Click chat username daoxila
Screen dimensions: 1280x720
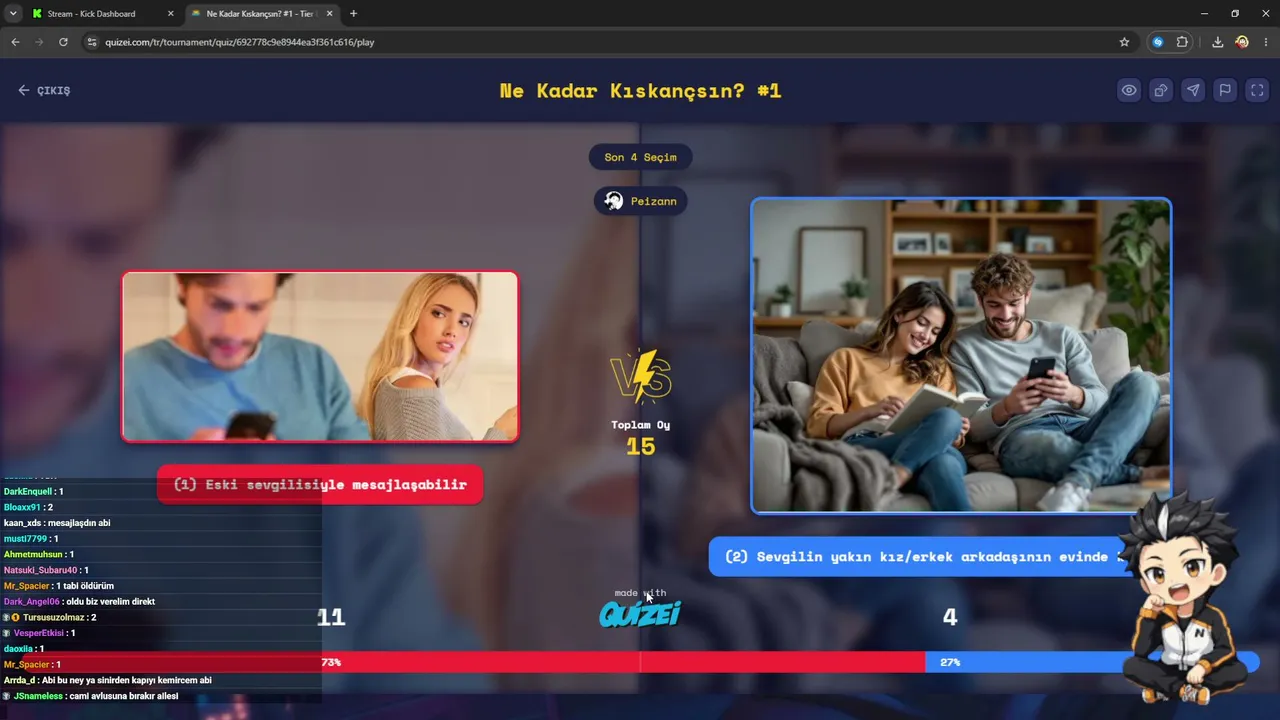click(18, 649)
